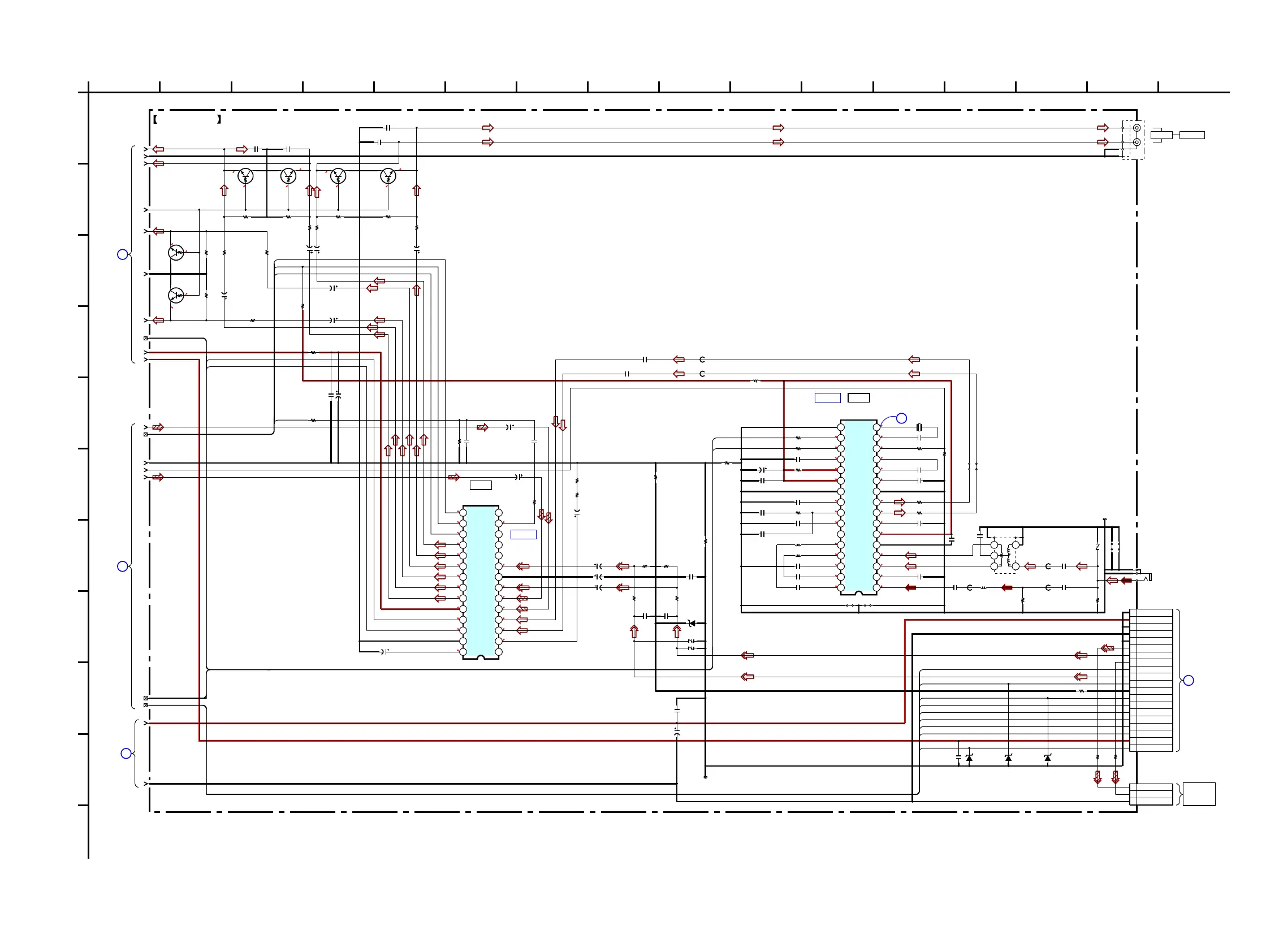
Task: Select the second transistor in the top row
Action: 288,176
